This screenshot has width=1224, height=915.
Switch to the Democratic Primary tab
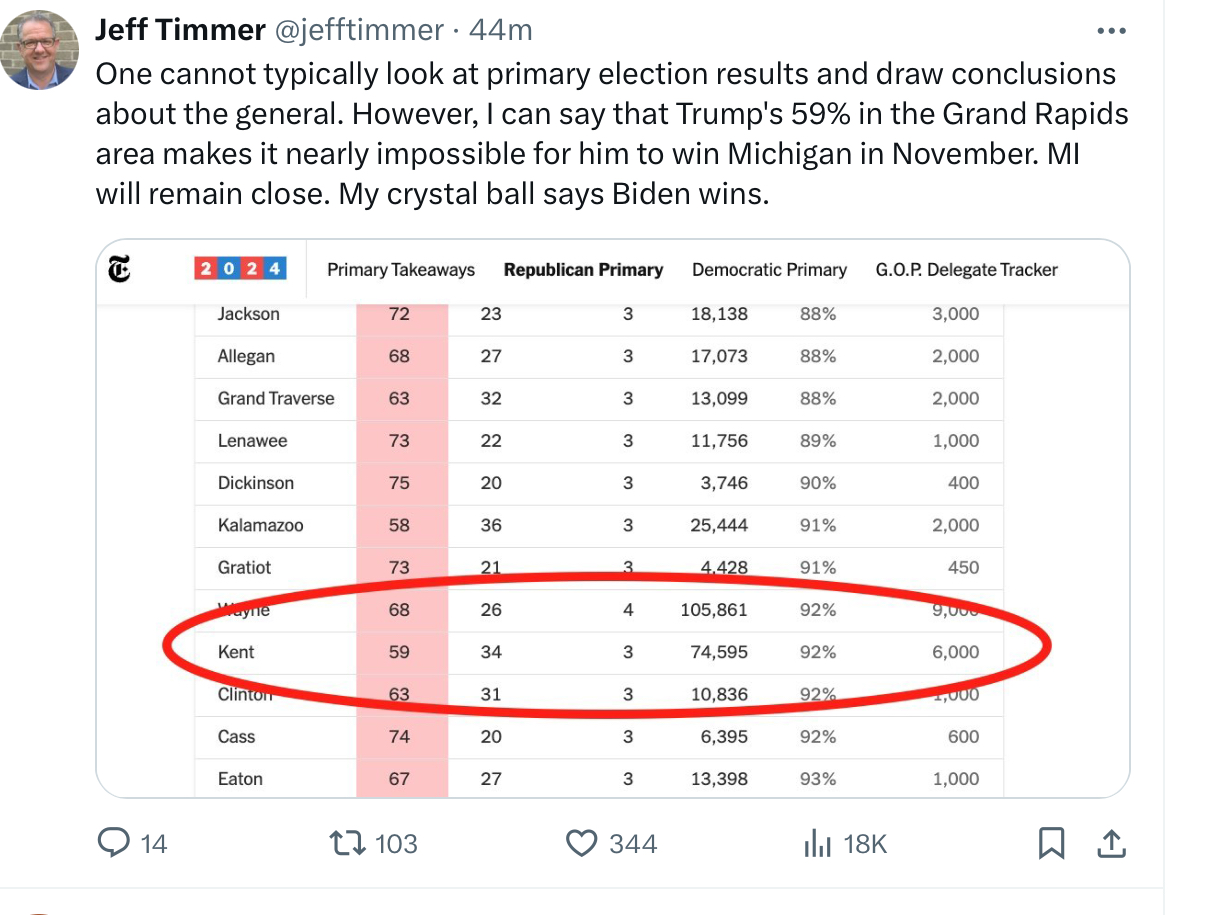pyautogui.click(x=769, y=270)
